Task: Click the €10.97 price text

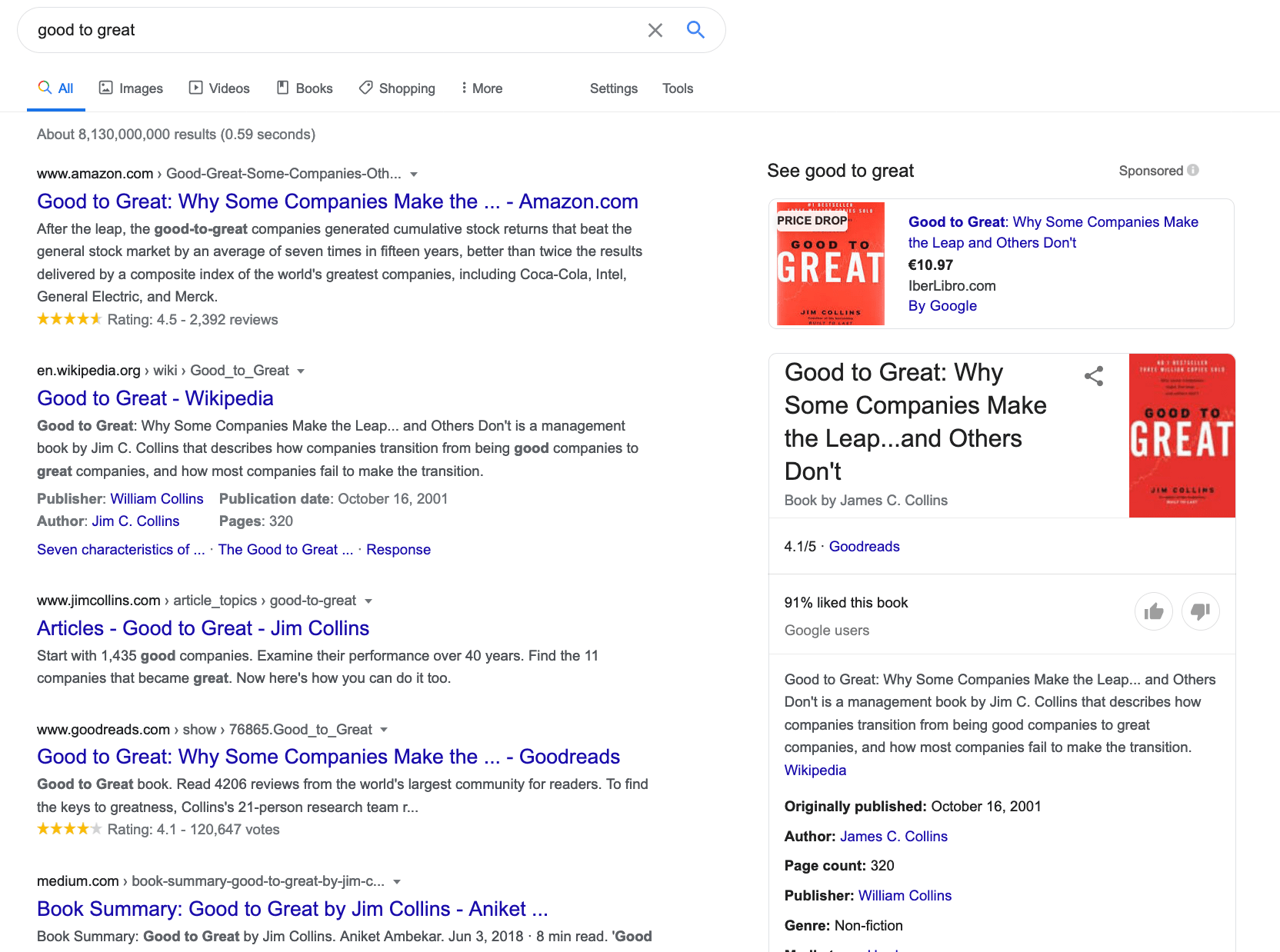Action: point(931,265)
